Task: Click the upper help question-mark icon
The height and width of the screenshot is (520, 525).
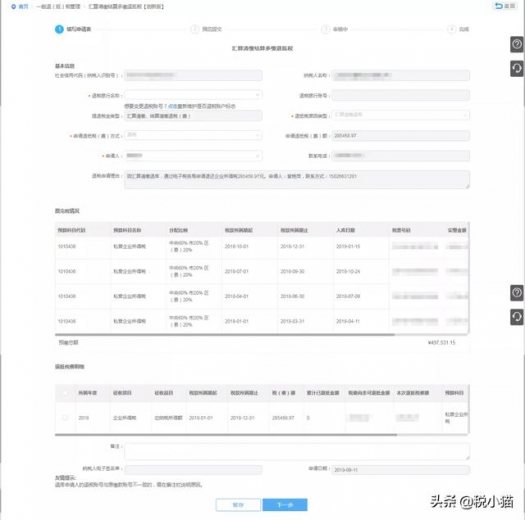Action: point(517,44)
